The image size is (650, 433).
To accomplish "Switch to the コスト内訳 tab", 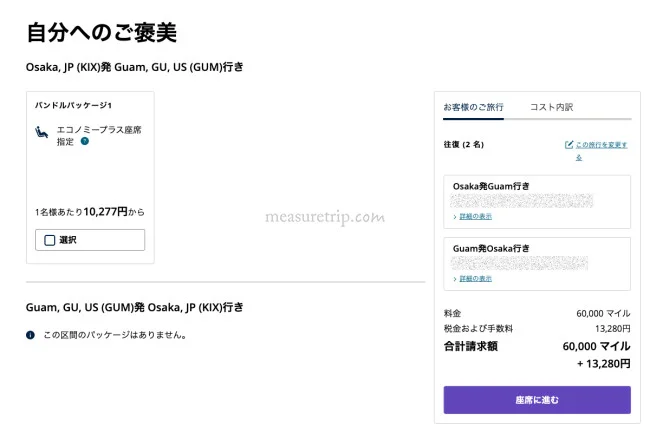I will pyautogui.click(x=551, y=107).
